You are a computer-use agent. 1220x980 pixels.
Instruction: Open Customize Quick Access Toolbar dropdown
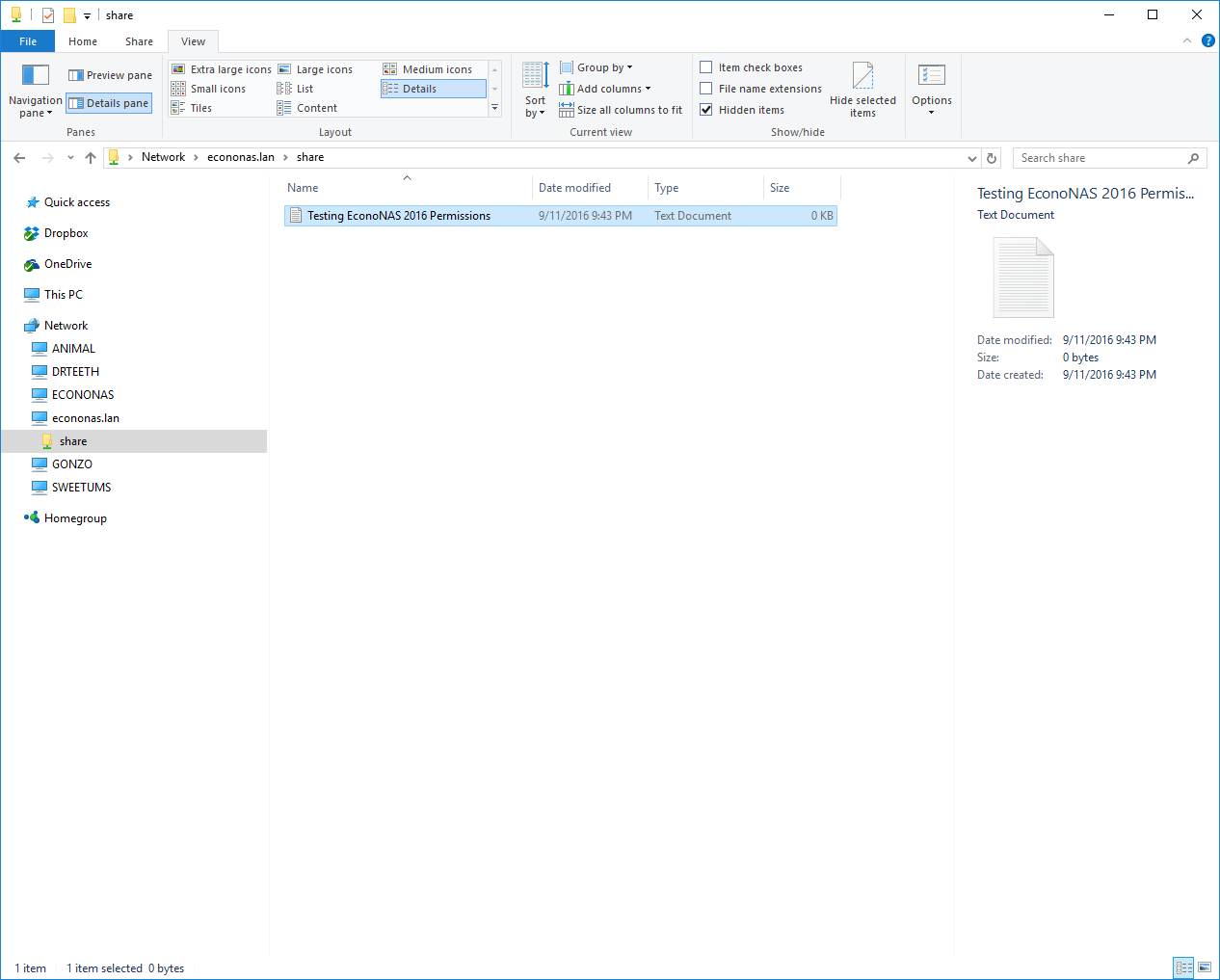[x=87, y=16]
